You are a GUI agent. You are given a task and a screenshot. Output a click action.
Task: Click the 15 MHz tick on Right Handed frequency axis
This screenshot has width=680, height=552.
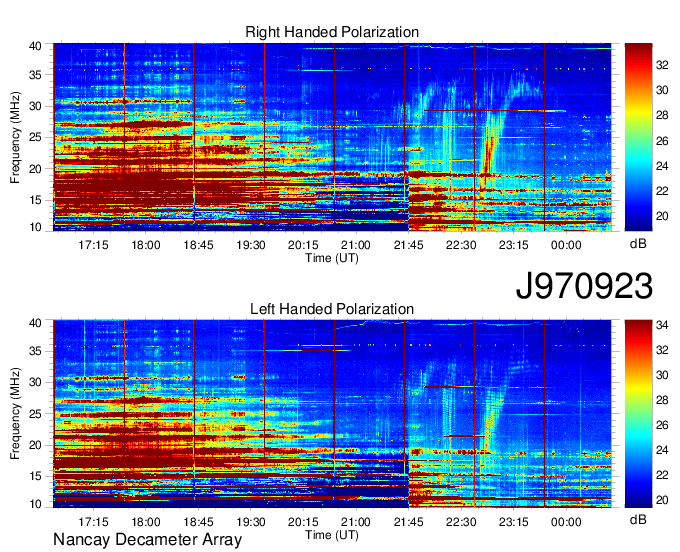click(x=35, y=200)
